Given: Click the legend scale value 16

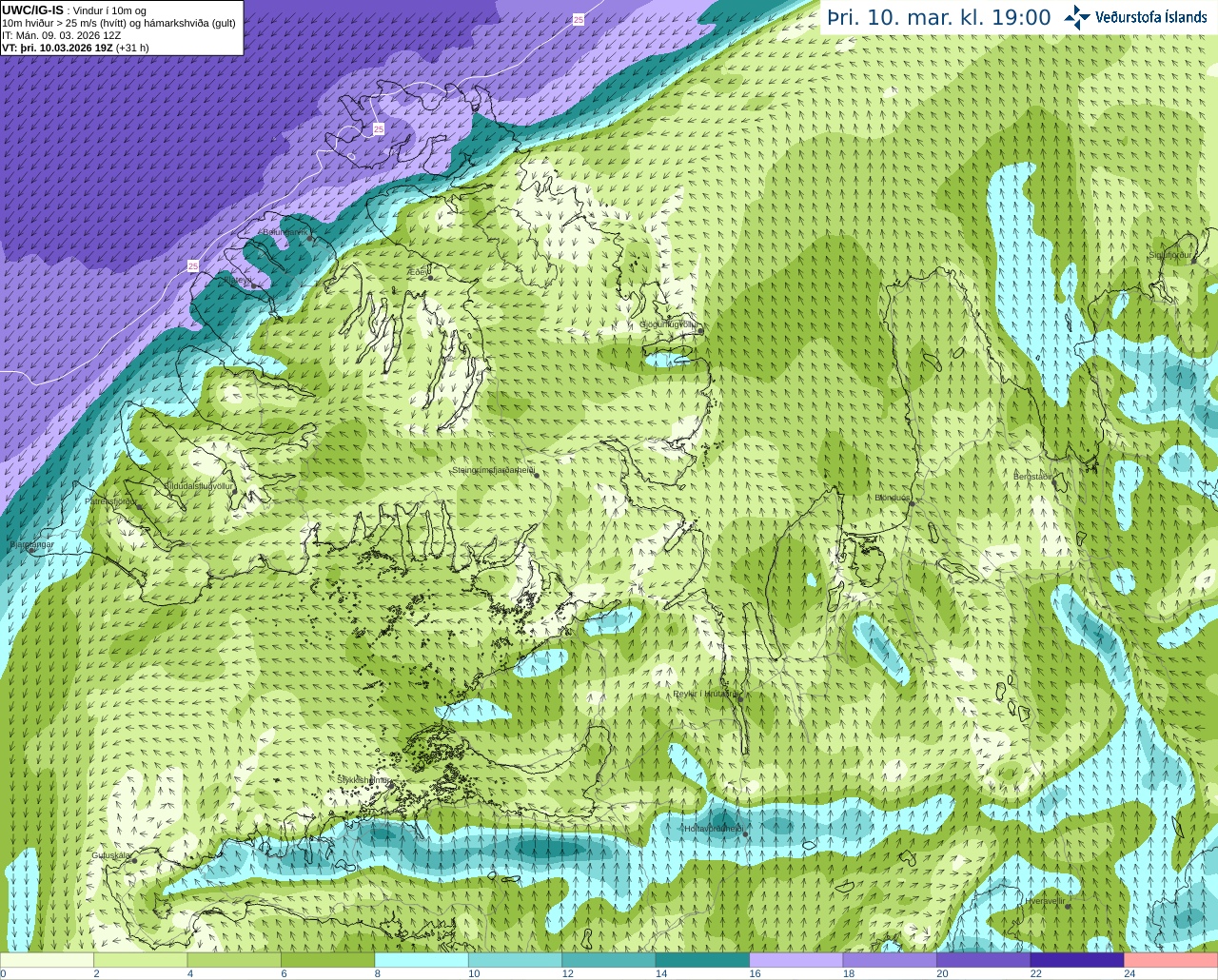Looking at the screenshot, I should (x=755, y=973).
